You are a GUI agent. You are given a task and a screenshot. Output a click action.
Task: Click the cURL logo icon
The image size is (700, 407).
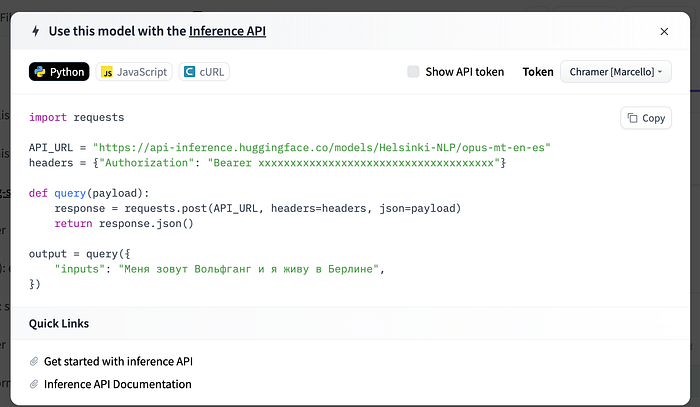[189, 72]
